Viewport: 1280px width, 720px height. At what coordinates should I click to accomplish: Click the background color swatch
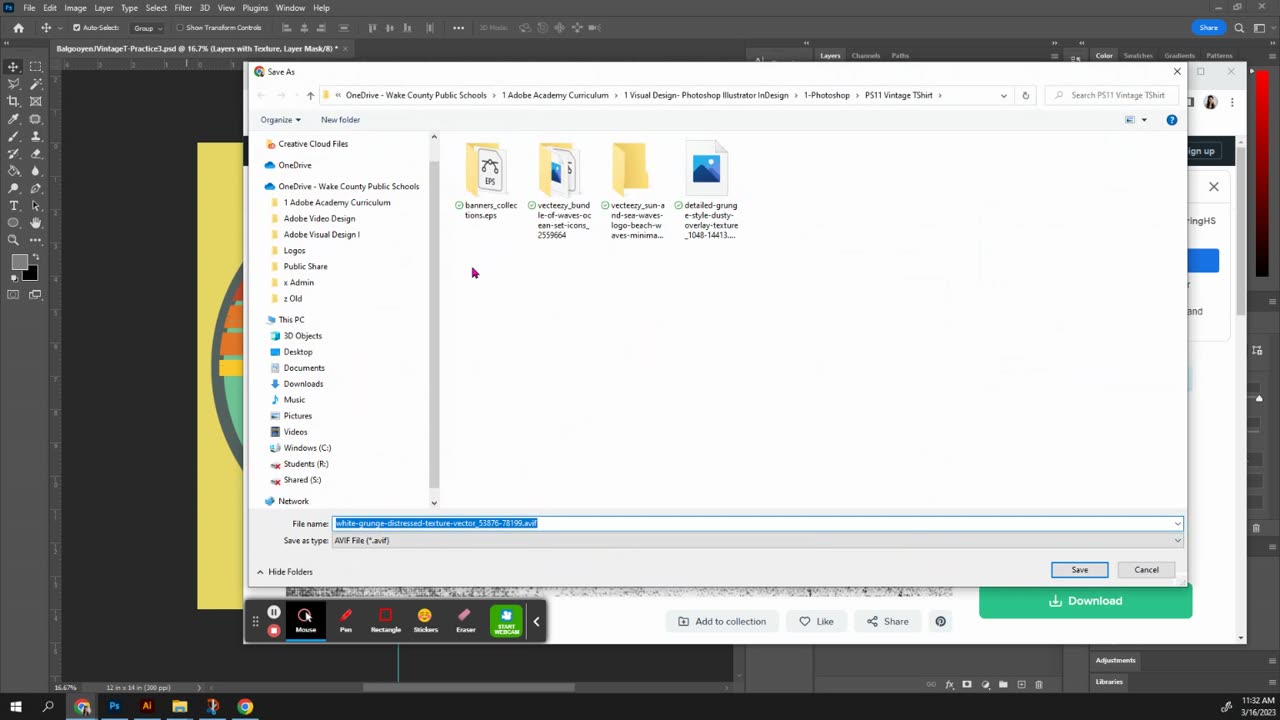coord(29,273)
